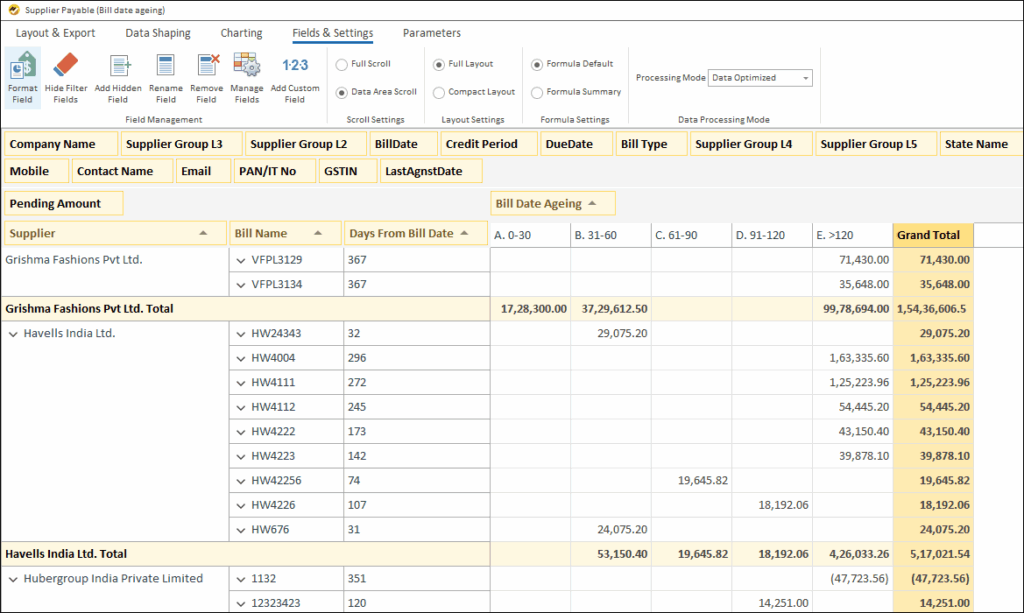This screenshot has height=613, width=1024.
Task: Click the Add Custom Field 123 icon
Action: (x=295, y=65)
